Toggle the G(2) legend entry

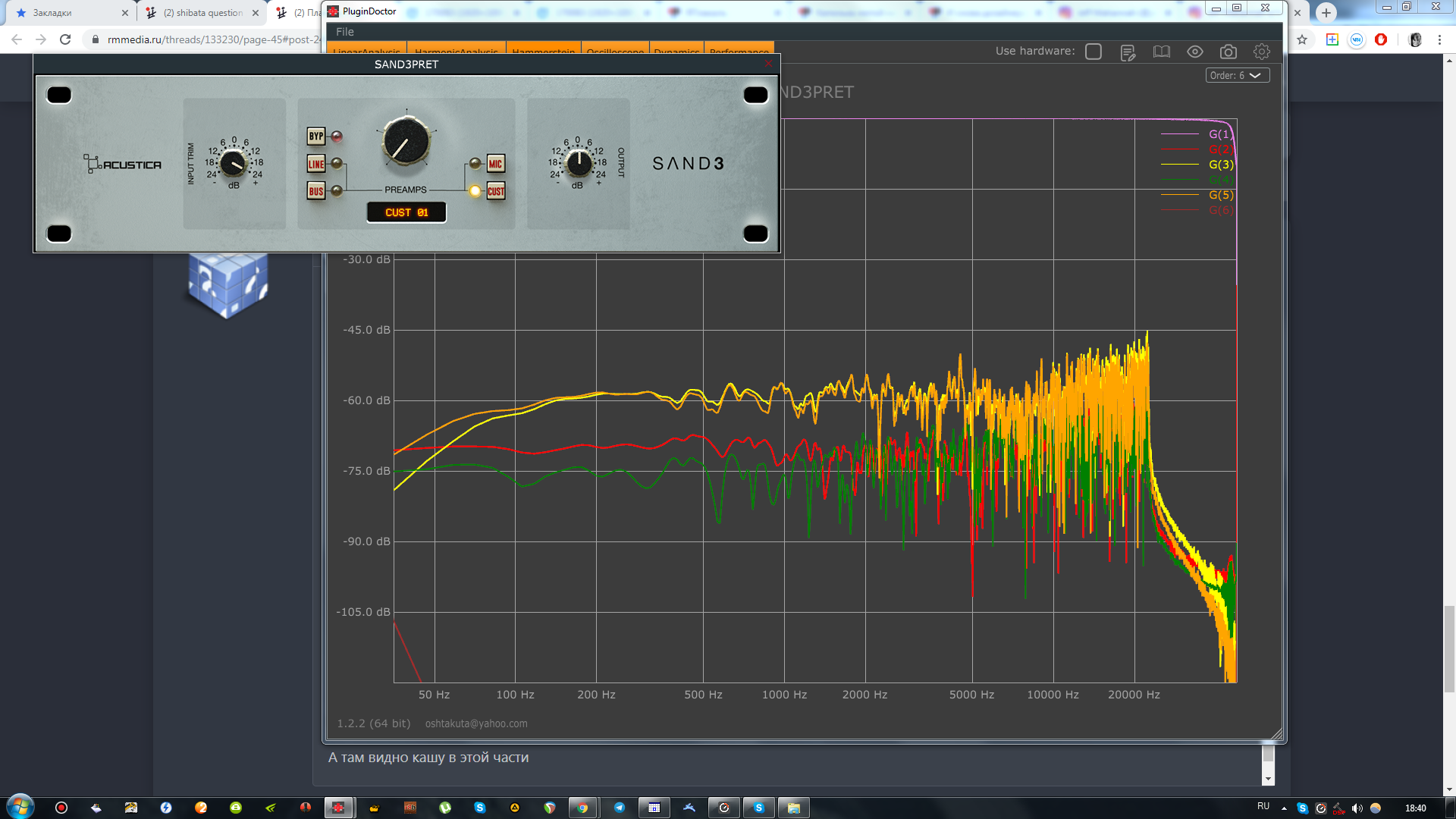tap(1197, 149)
